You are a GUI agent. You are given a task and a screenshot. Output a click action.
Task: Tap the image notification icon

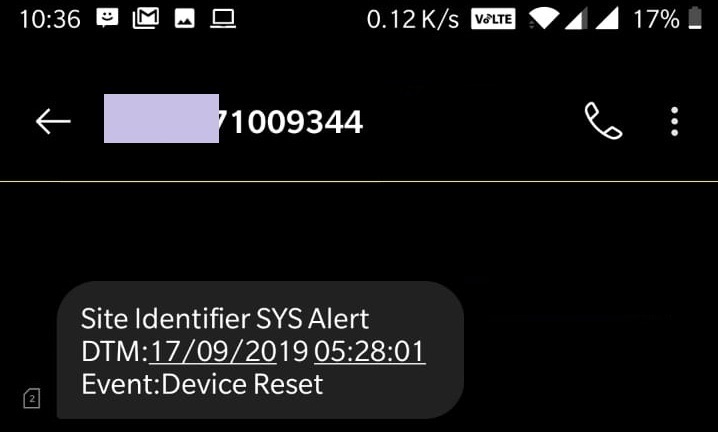[x=185, y=19]
